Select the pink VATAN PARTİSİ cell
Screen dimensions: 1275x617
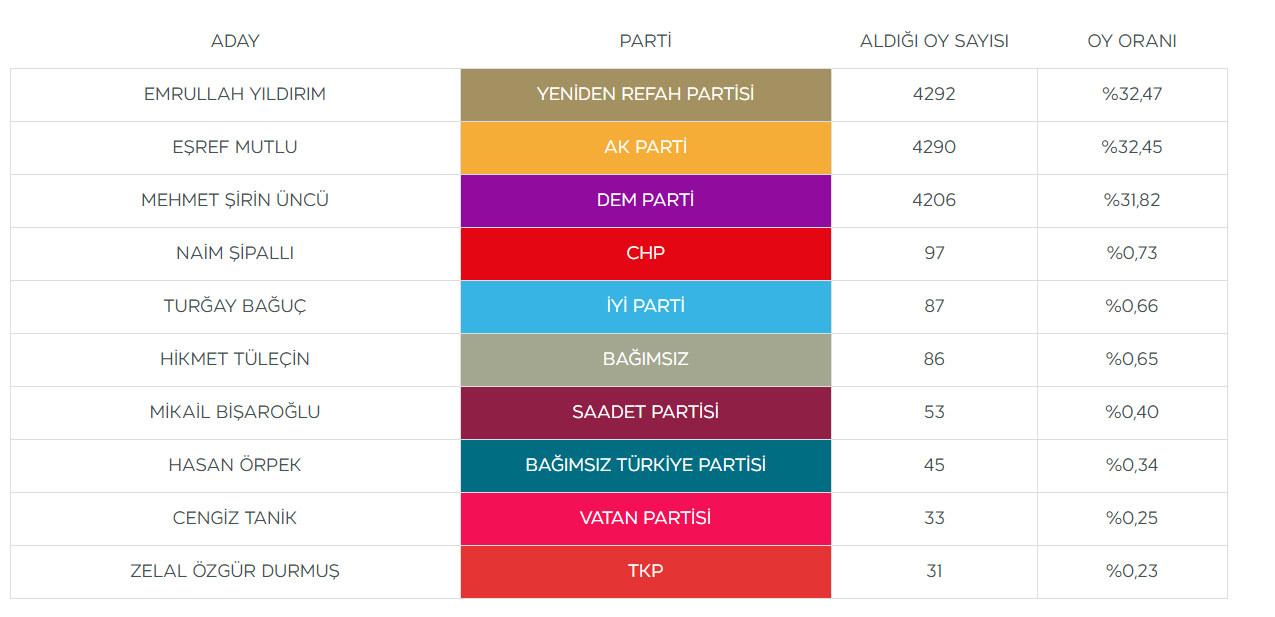click(x=645, y=518)
